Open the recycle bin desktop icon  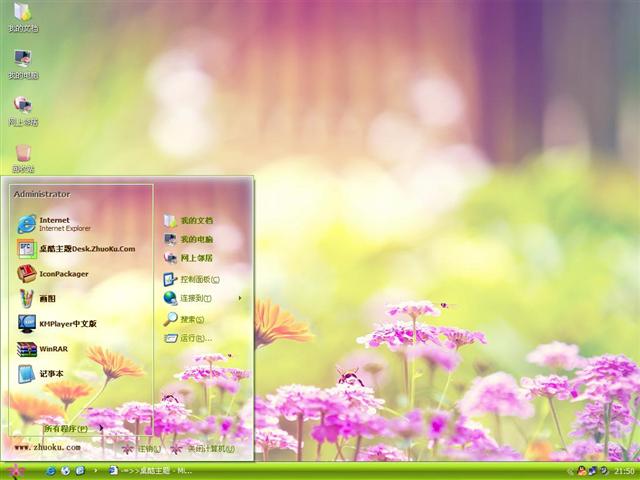[x=23, y=158]
